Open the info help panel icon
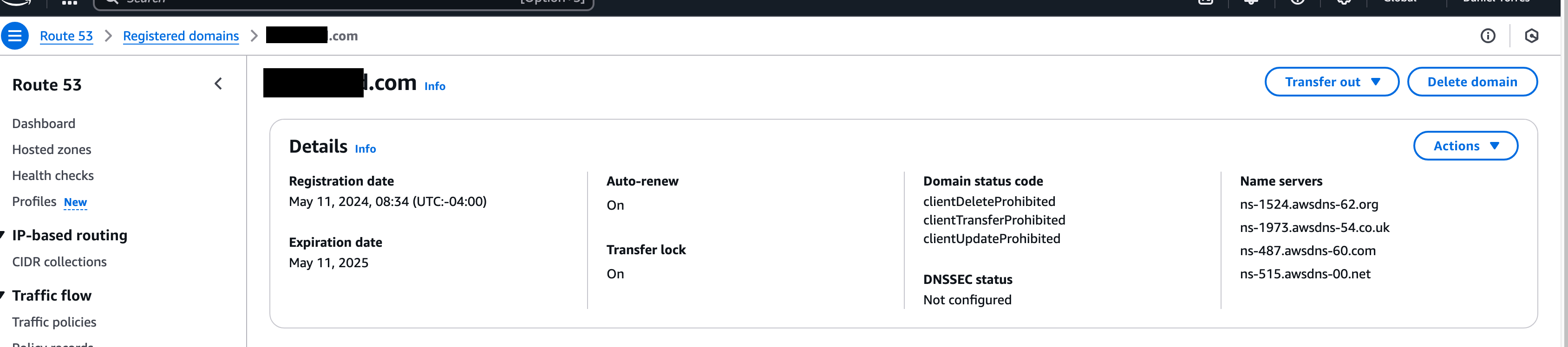 point(1487,36)
